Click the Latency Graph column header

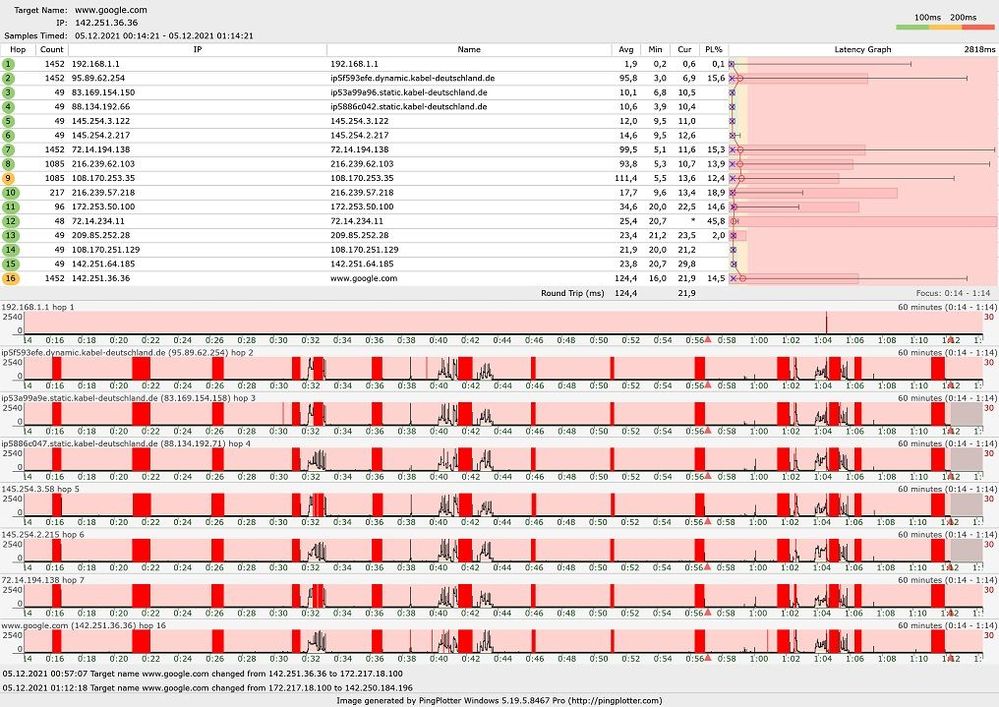pos(863,50)
